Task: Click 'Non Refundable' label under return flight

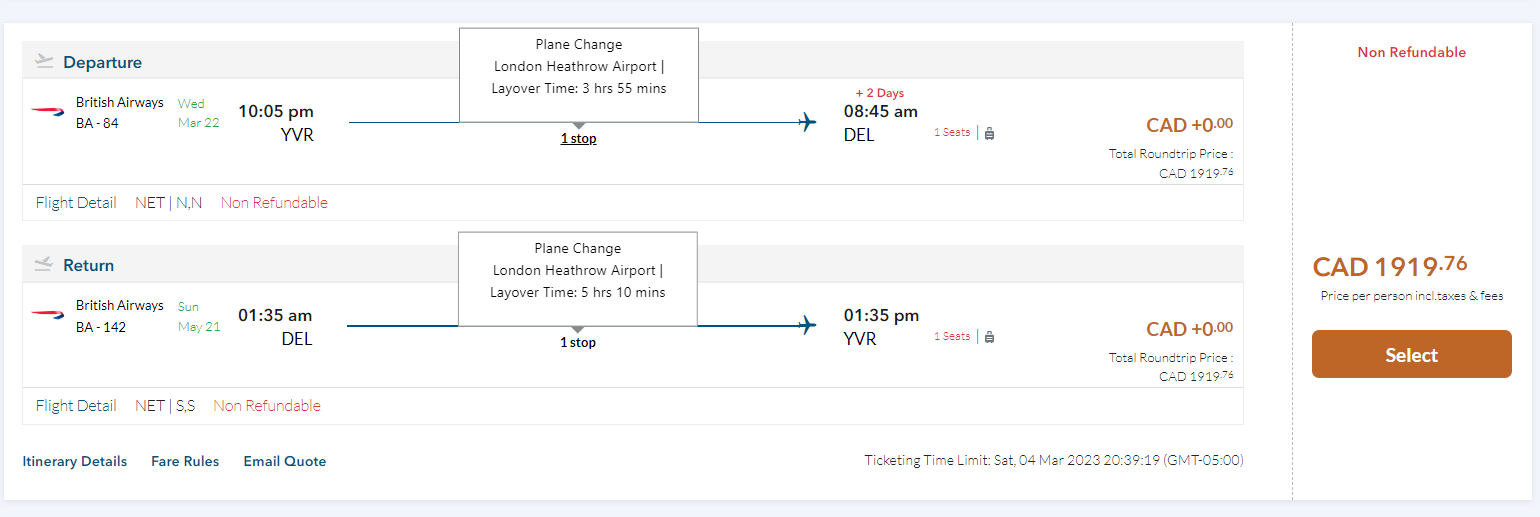Action: 267,406
